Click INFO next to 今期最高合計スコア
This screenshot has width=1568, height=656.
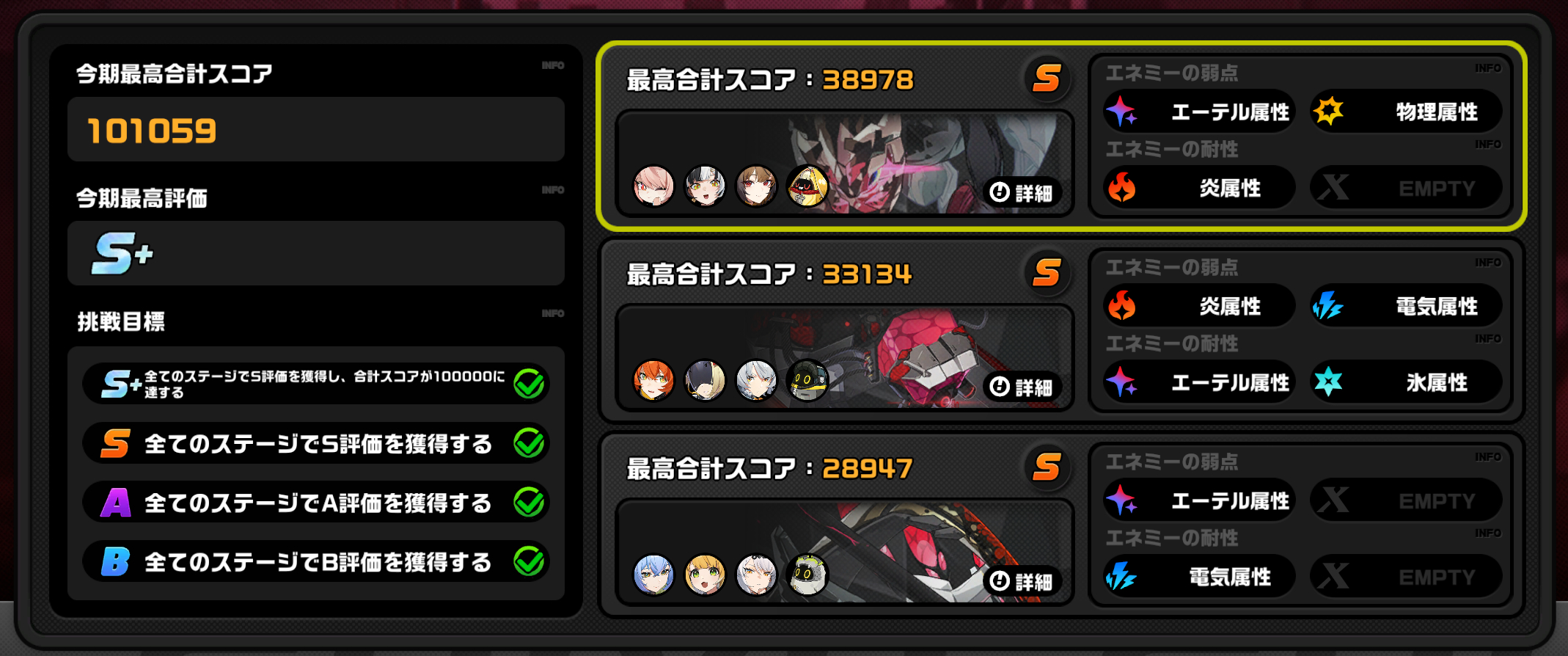click(553, 65)
